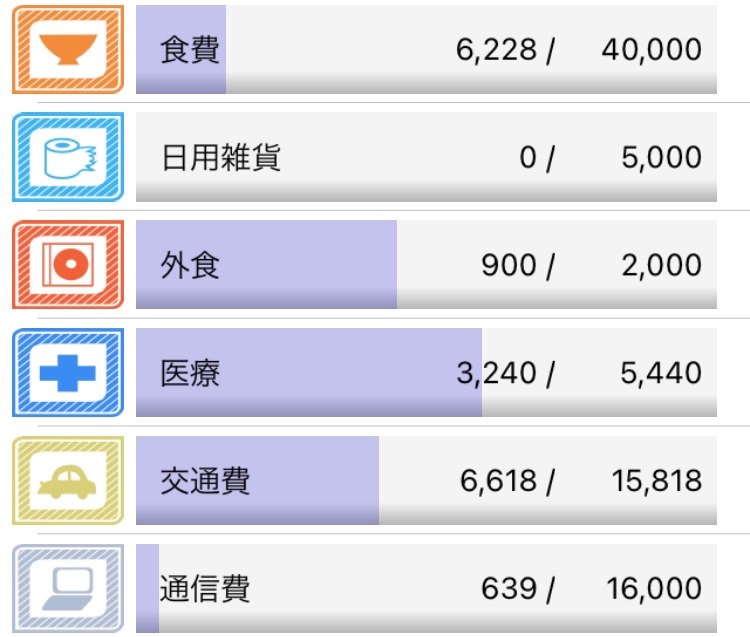Tap the 5,000 sundries budget amount

(x=662, y=157)
